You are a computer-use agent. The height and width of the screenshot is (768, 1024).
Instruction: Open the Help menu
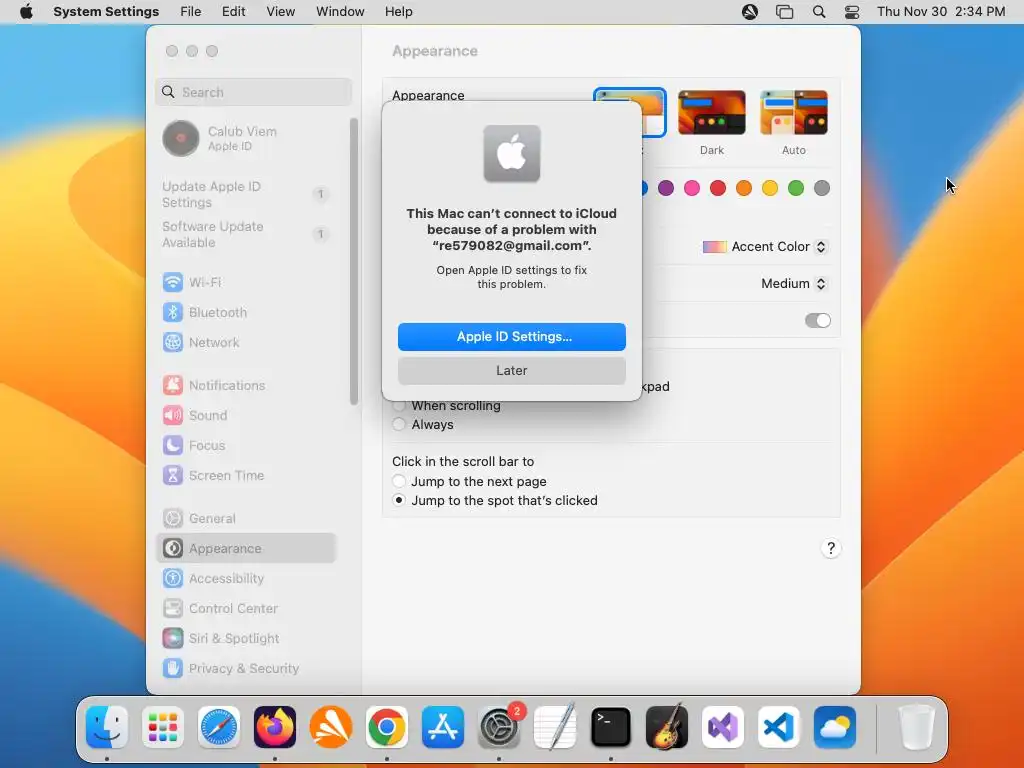click(x=398, y=12)
